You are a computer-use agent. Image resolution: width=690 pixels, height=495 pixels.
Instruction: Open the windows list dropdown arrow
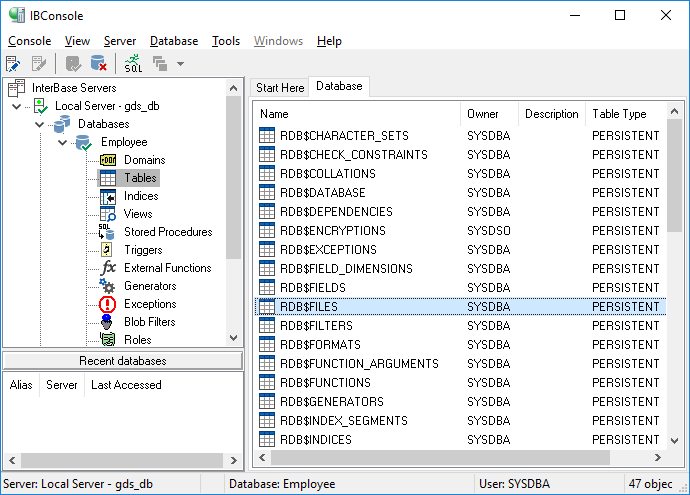tap(180, 64)
